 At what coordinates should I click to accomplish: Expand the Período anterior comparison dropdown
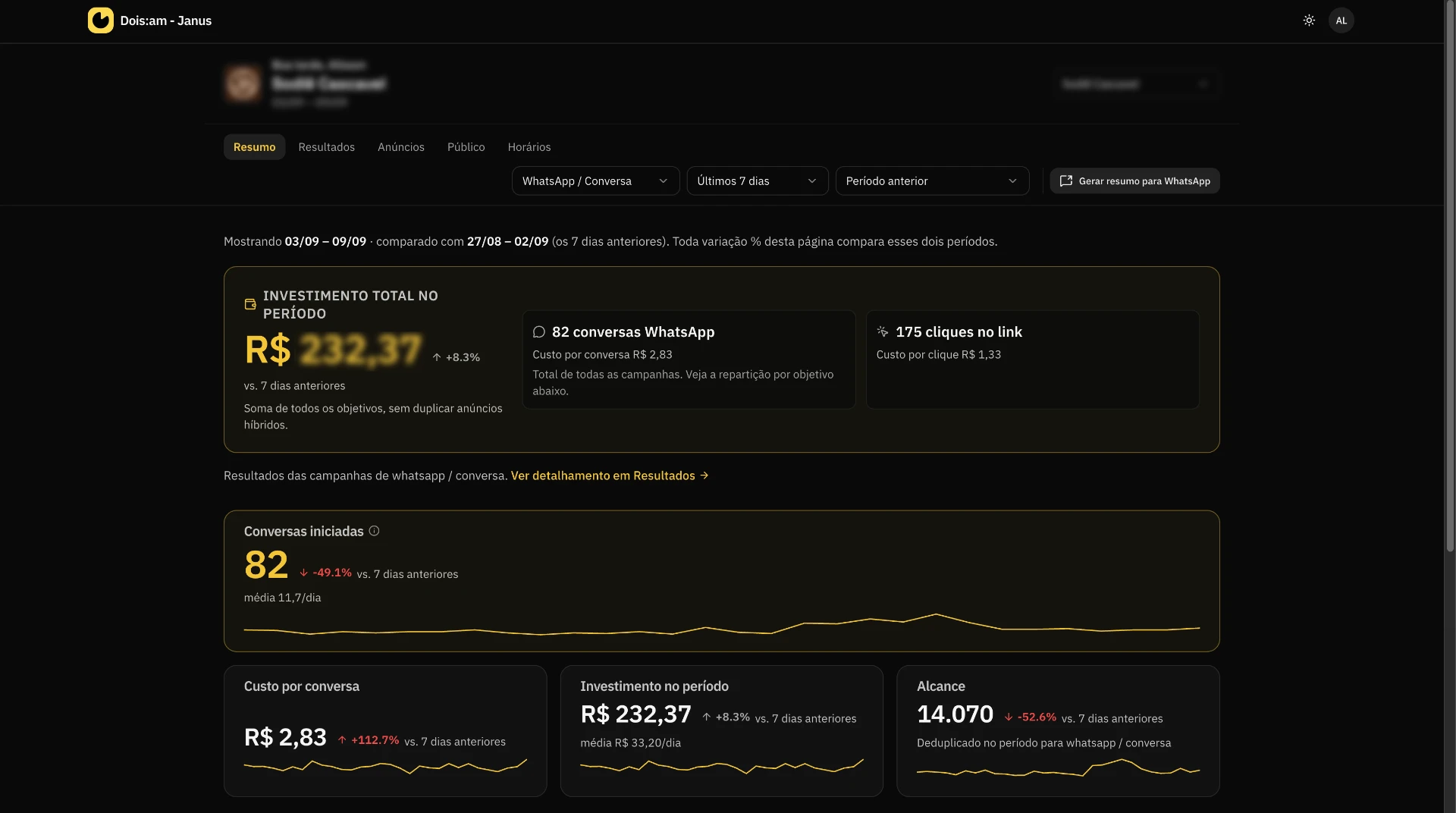pyautogui.click(x=932, y=181)
